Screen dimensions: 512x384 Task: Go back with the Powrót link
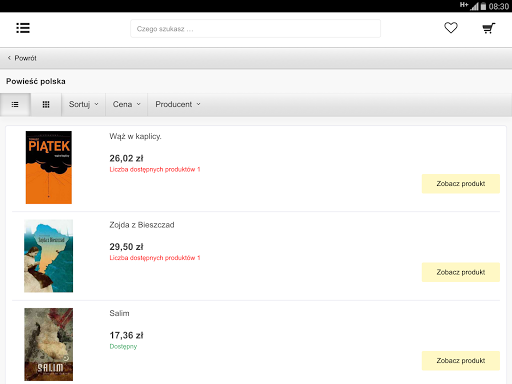(x=25, y=58)
